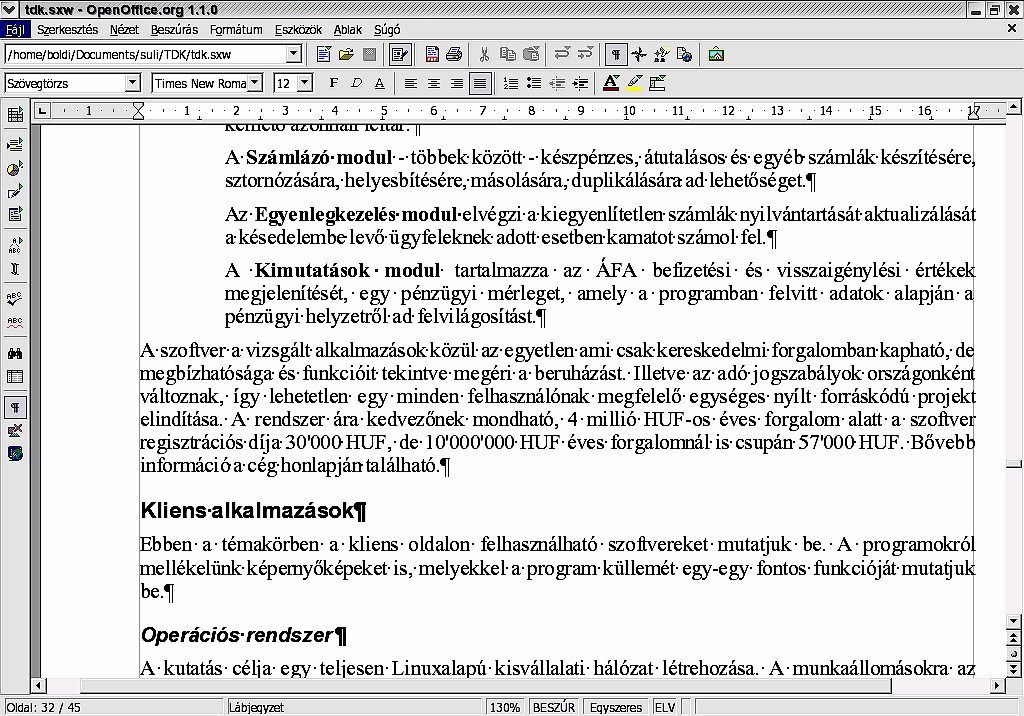Center the paragraph alignment
Viewport: 1024px width, 716px height.
click(x=434, y=83)
